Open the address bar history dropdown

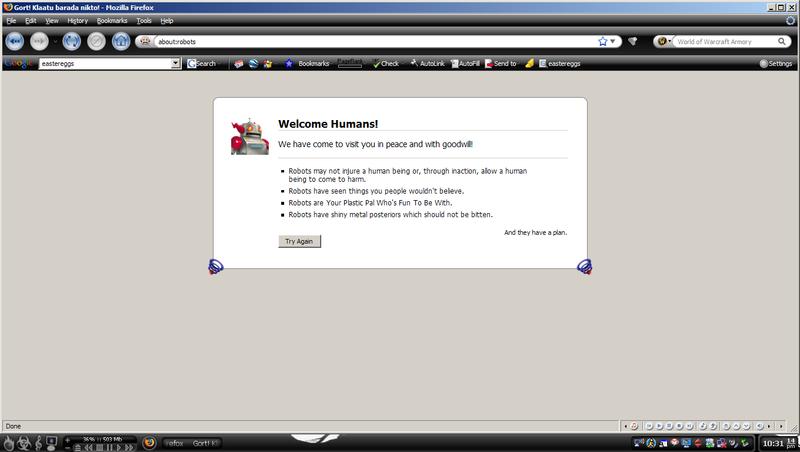coord(615,42)
